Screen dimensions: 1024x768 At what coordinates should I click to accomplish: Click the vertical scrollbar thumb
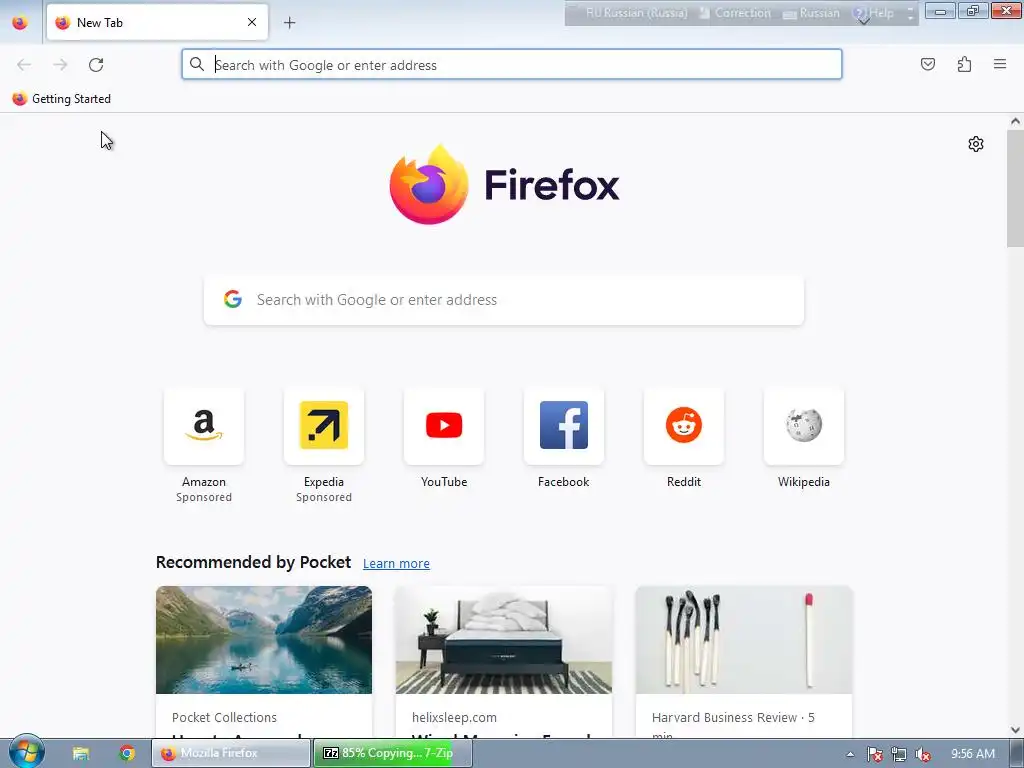pyautogui.click(x=1015, y=188)
